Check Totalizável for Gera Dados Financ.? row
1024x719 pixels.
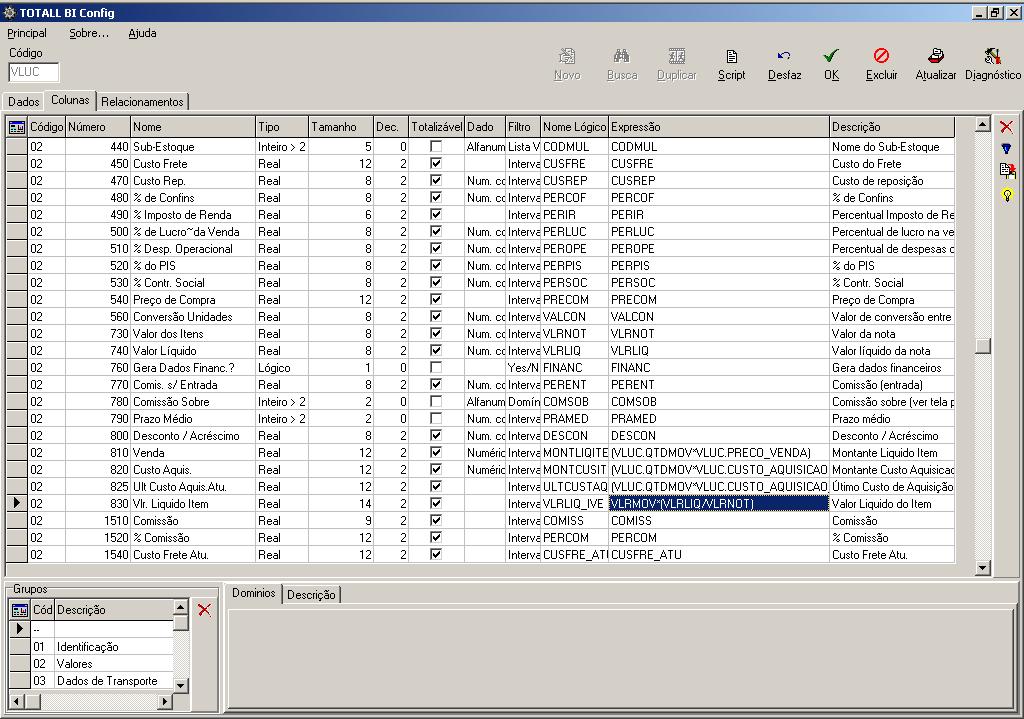click(436, 367)
